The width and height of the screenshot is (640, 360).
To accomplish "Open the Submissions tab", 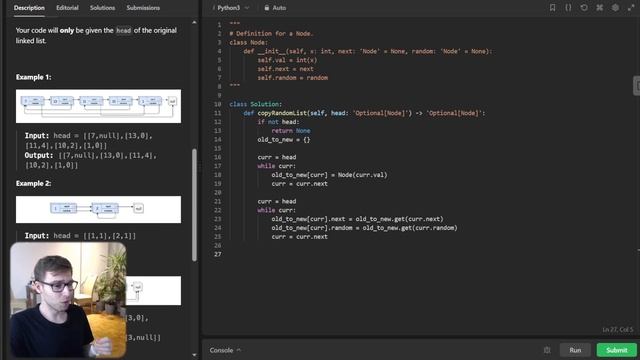I will click(x=143, y=8).
